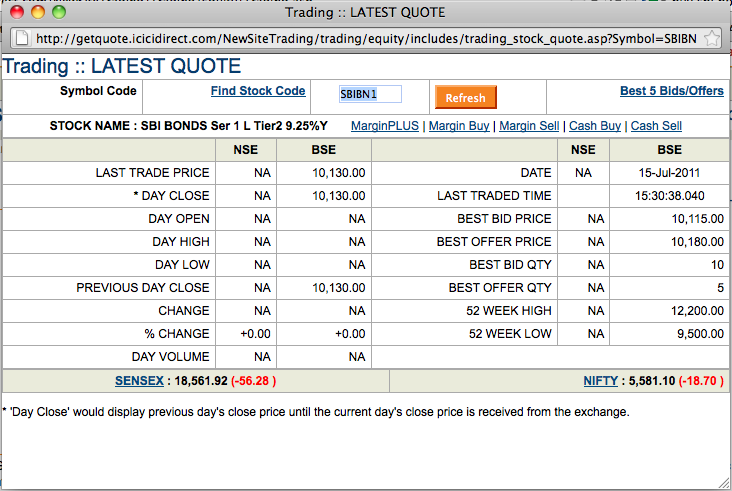Click the DAY OPEN row label
This screenshot has width=732, height=491.
coord(179,218)
